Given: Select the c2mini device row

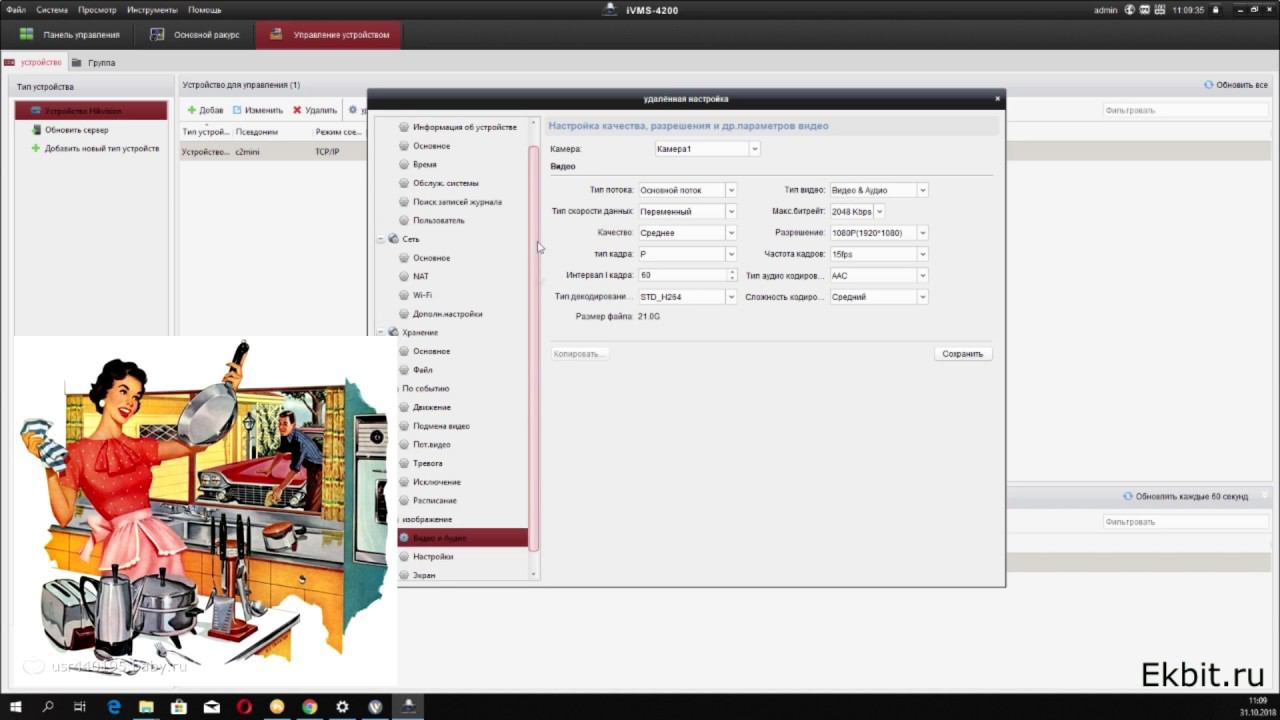Looking at the screenshot, I should point(273,151).
